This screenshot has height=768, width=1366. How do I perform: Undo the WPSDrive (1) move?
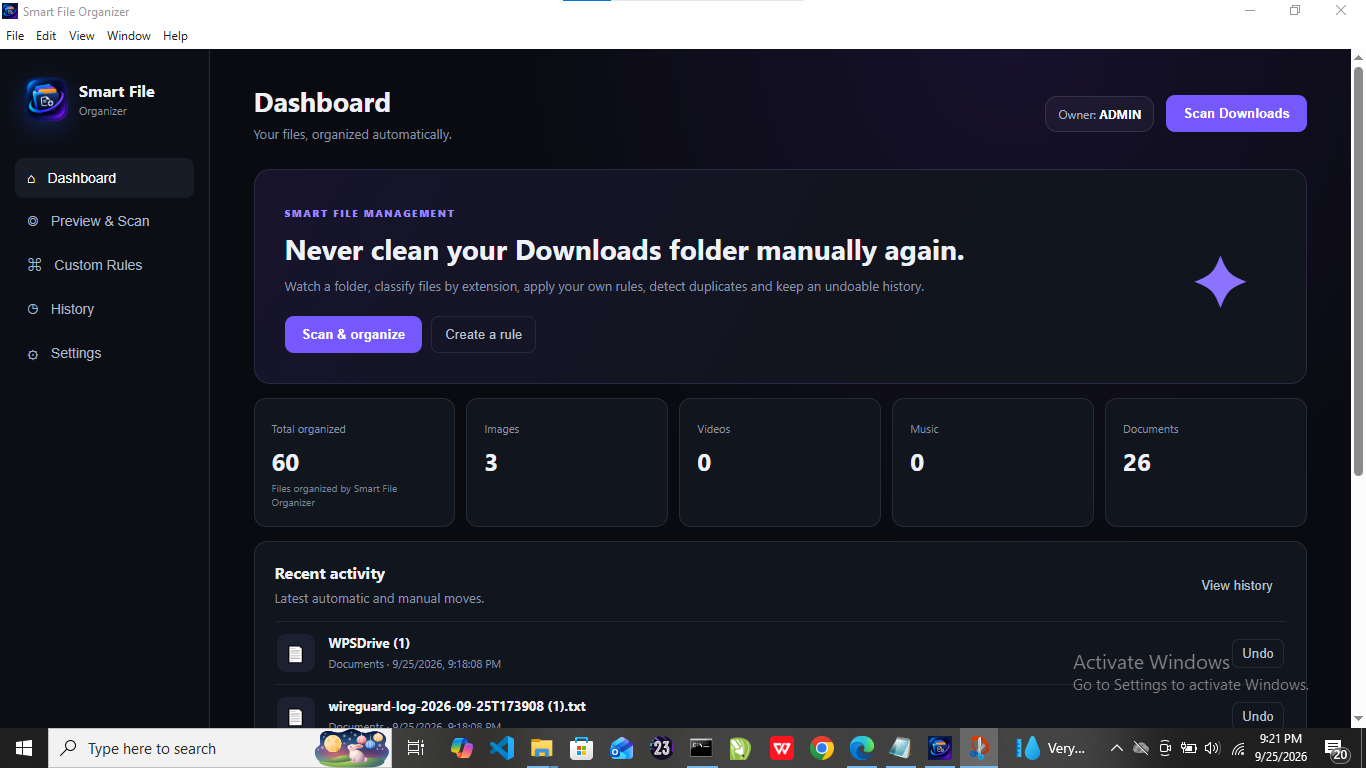(x=1258, y=654)
